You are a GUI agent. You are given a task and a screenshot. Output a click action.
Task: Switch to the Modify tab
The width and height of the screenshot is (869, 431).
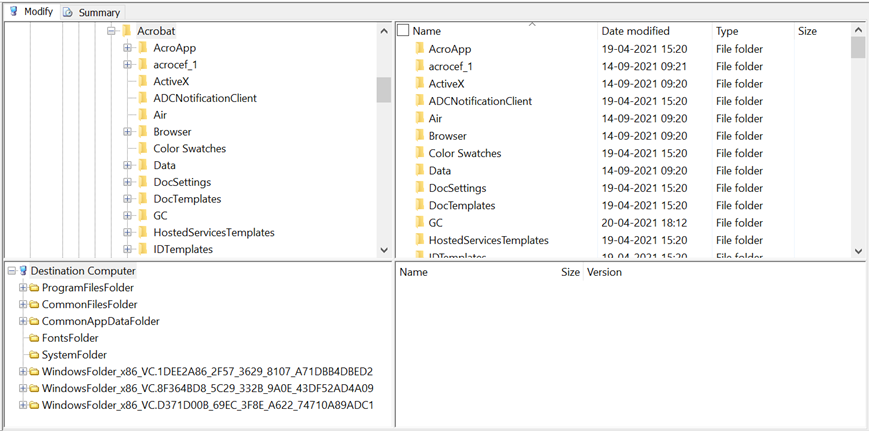click(30, 12)
